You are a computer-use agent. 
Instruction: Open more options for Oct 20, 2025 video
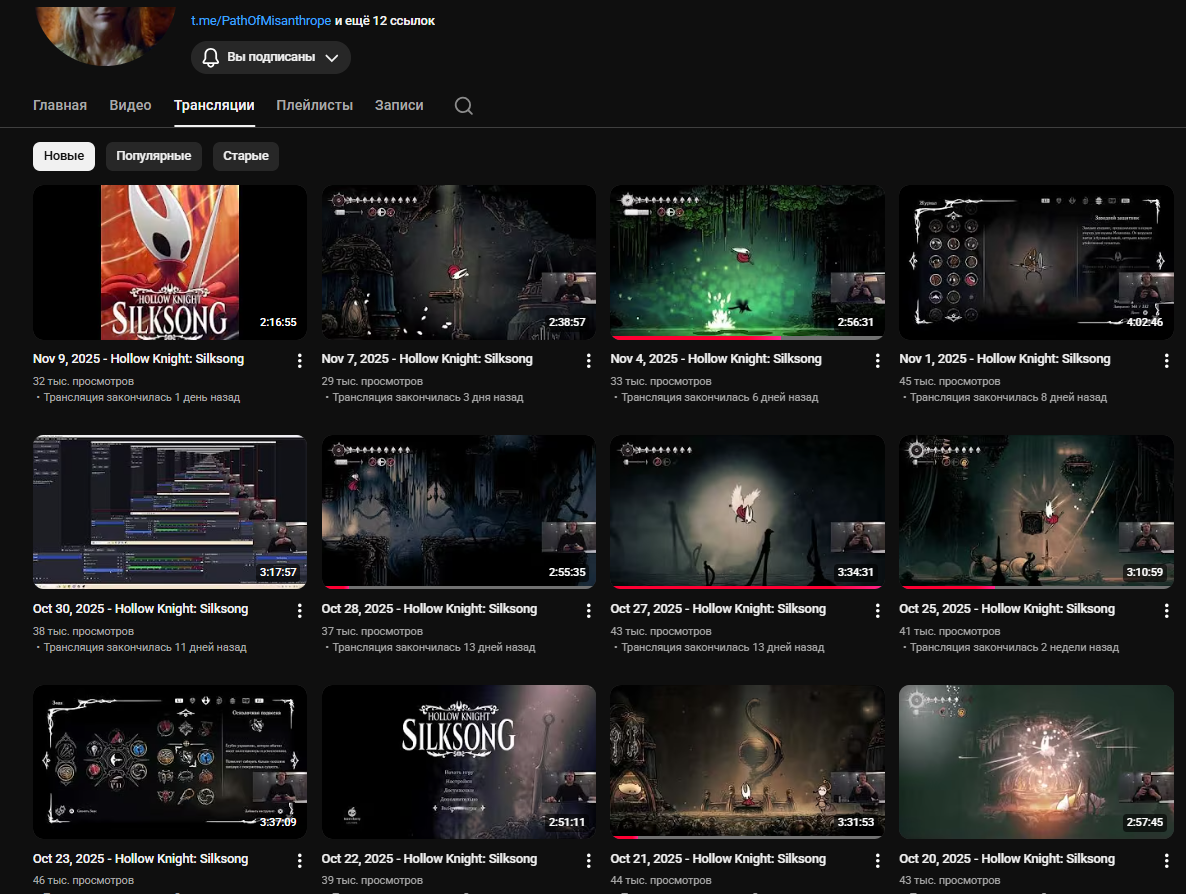[x=1166, y=861]
